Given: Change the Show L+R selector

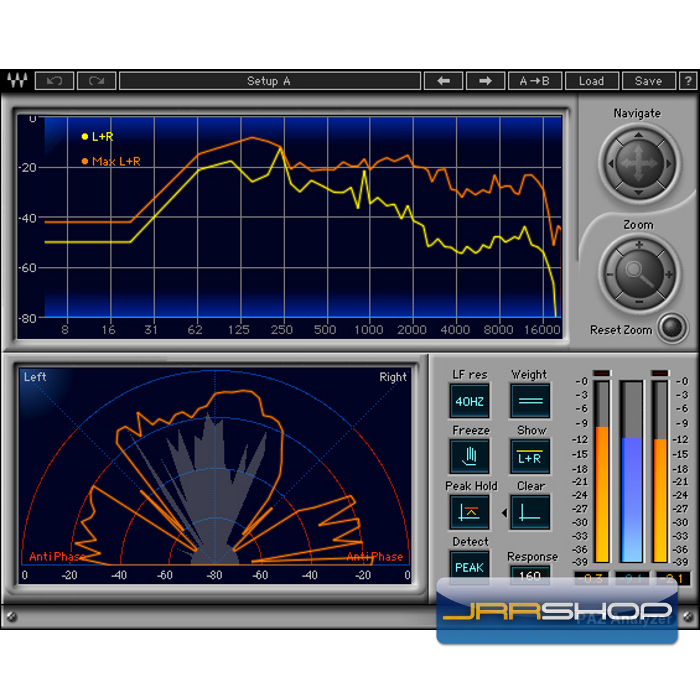Looking at the screenshot, I should point(530,457).
